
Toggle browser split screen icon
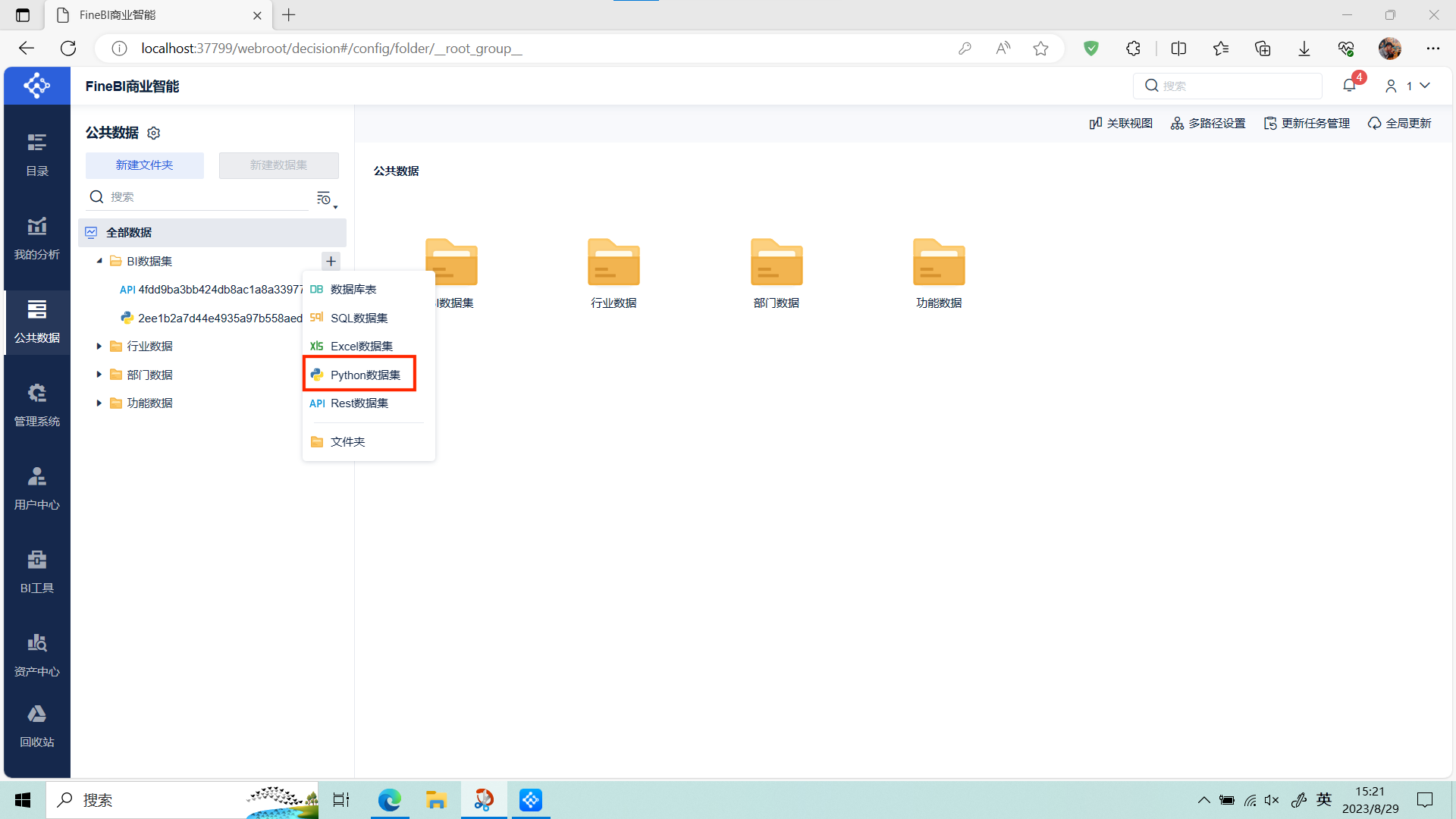(1178, 49)
